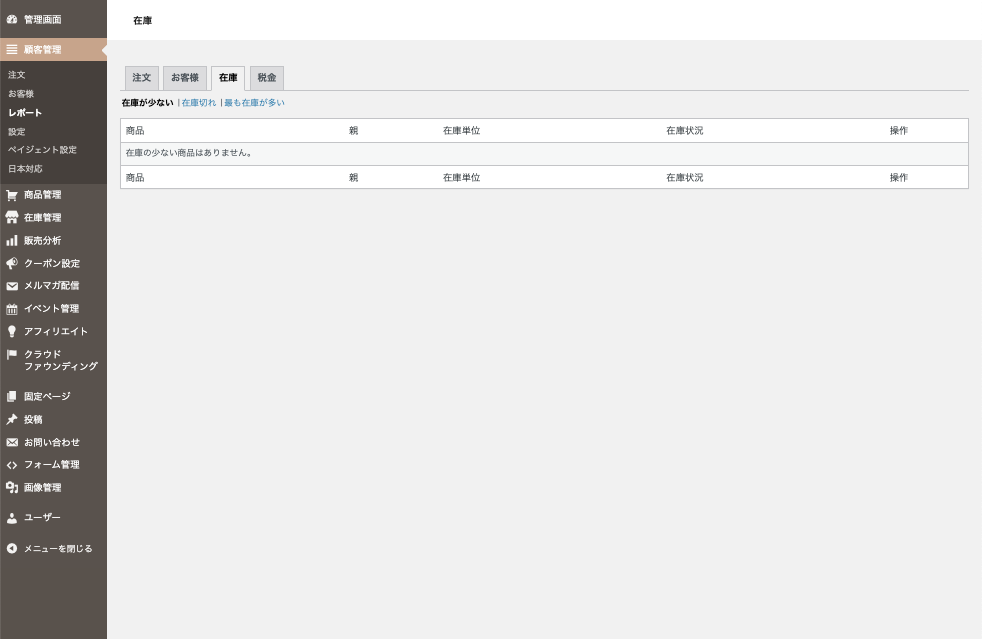The image size is (982, 639).
Task: Click the 商品管理 cart icon
Action: tap(12, 195)
